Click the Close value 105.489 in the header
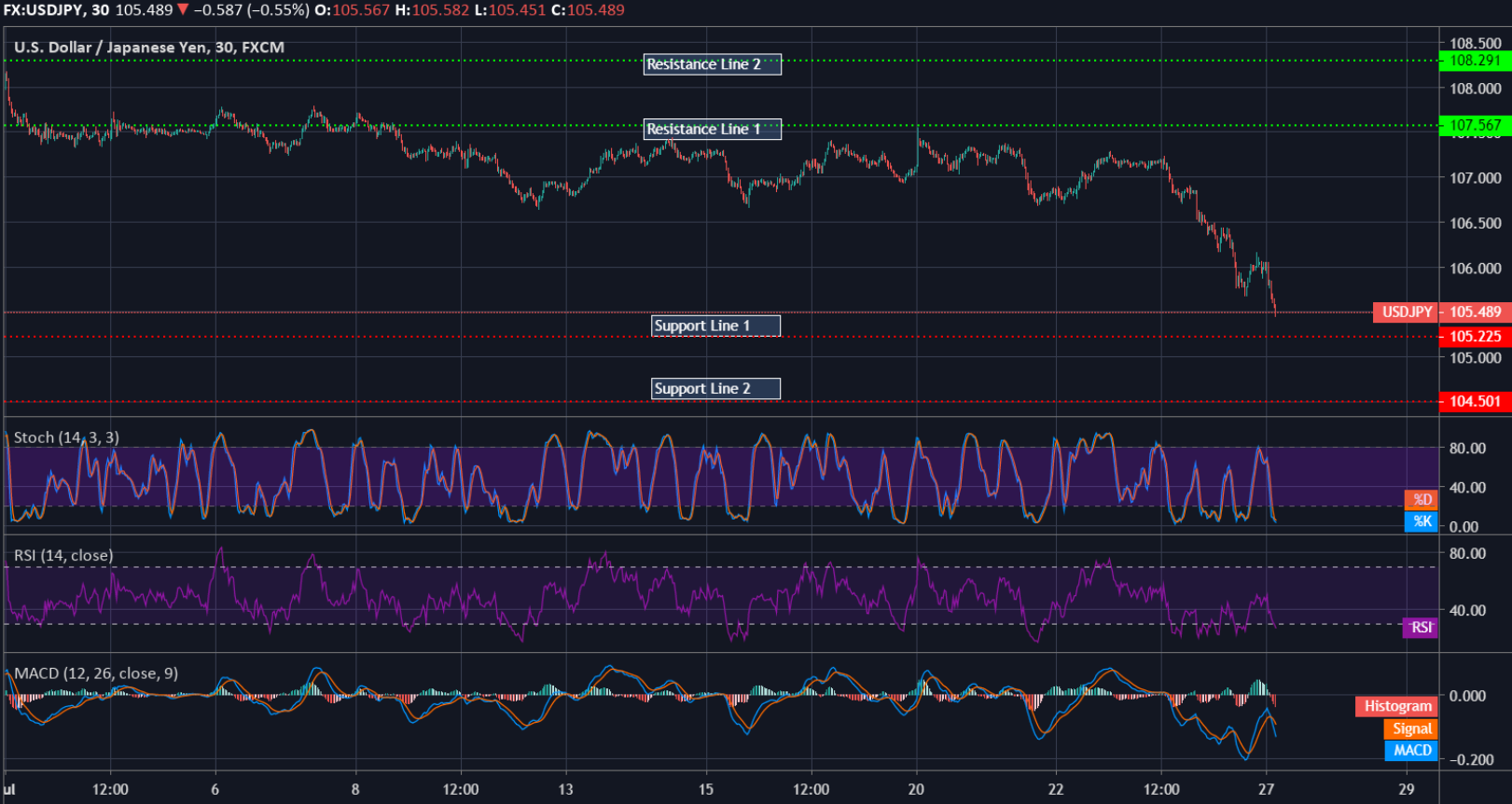Screen dimensions: 1512x804 click(596, 10)
